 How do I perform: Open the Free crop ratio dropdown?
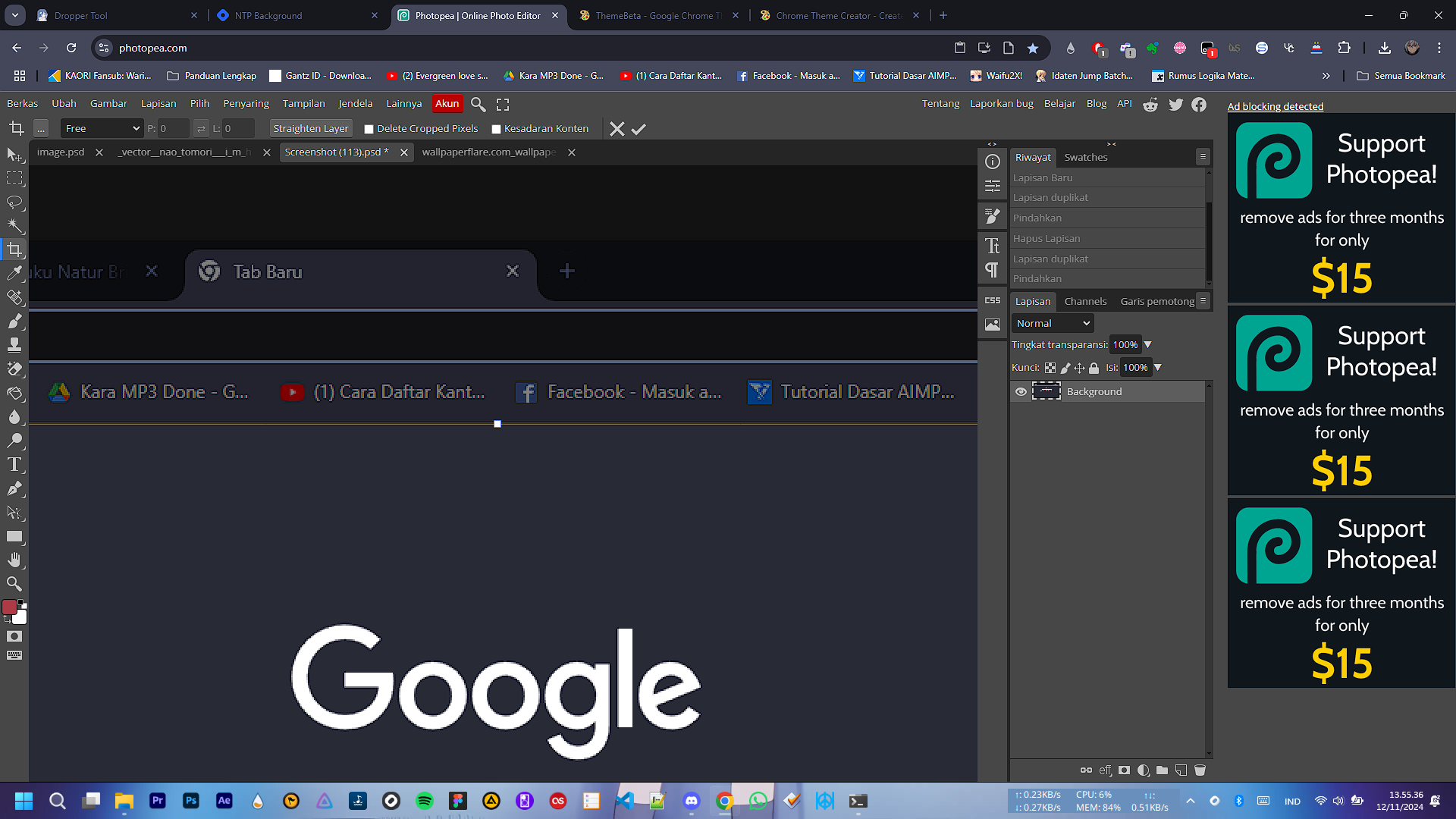(102, 129)
